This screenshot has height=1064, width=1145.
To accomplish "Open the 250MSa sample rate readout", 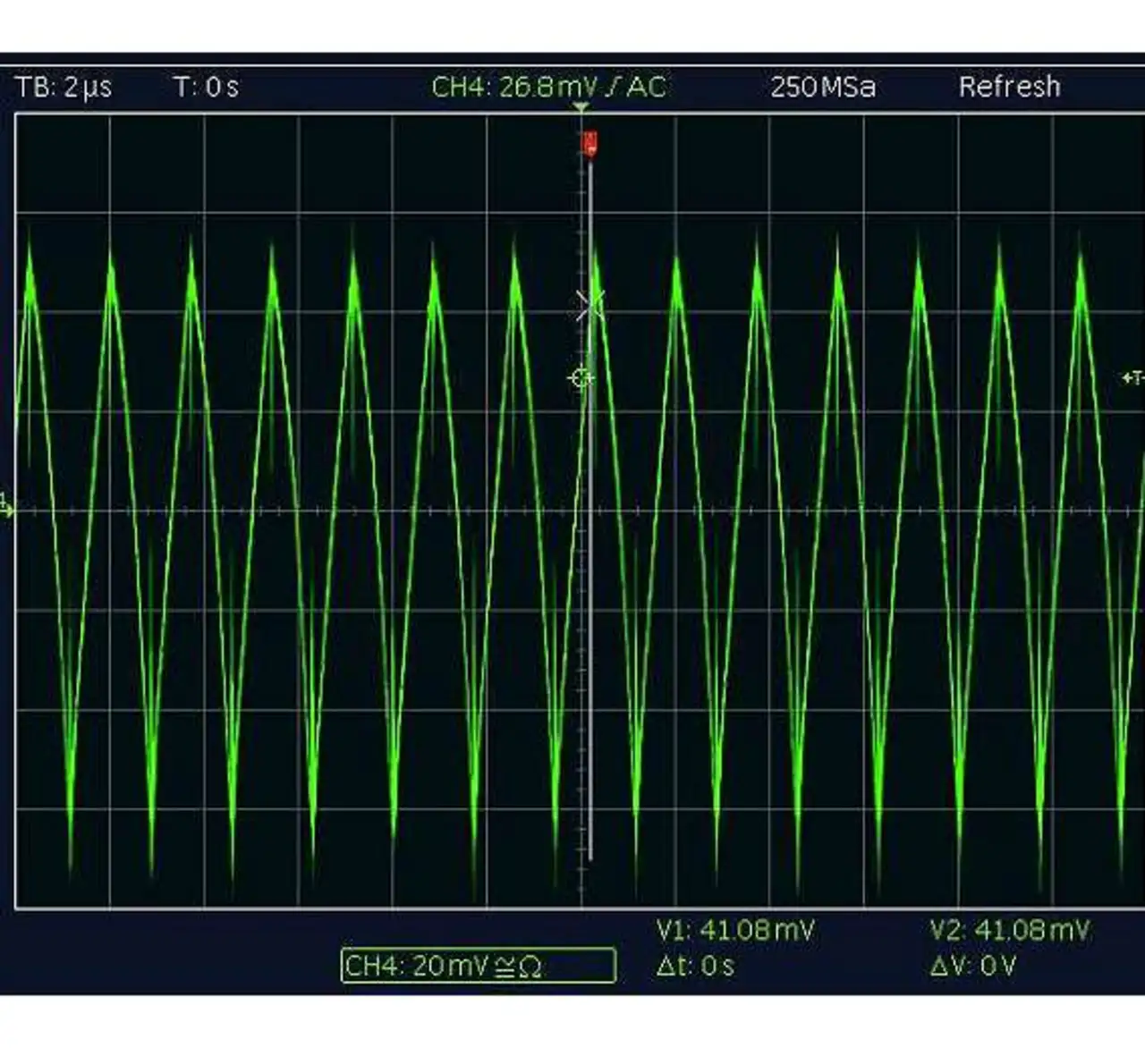I will pos(822,87).
